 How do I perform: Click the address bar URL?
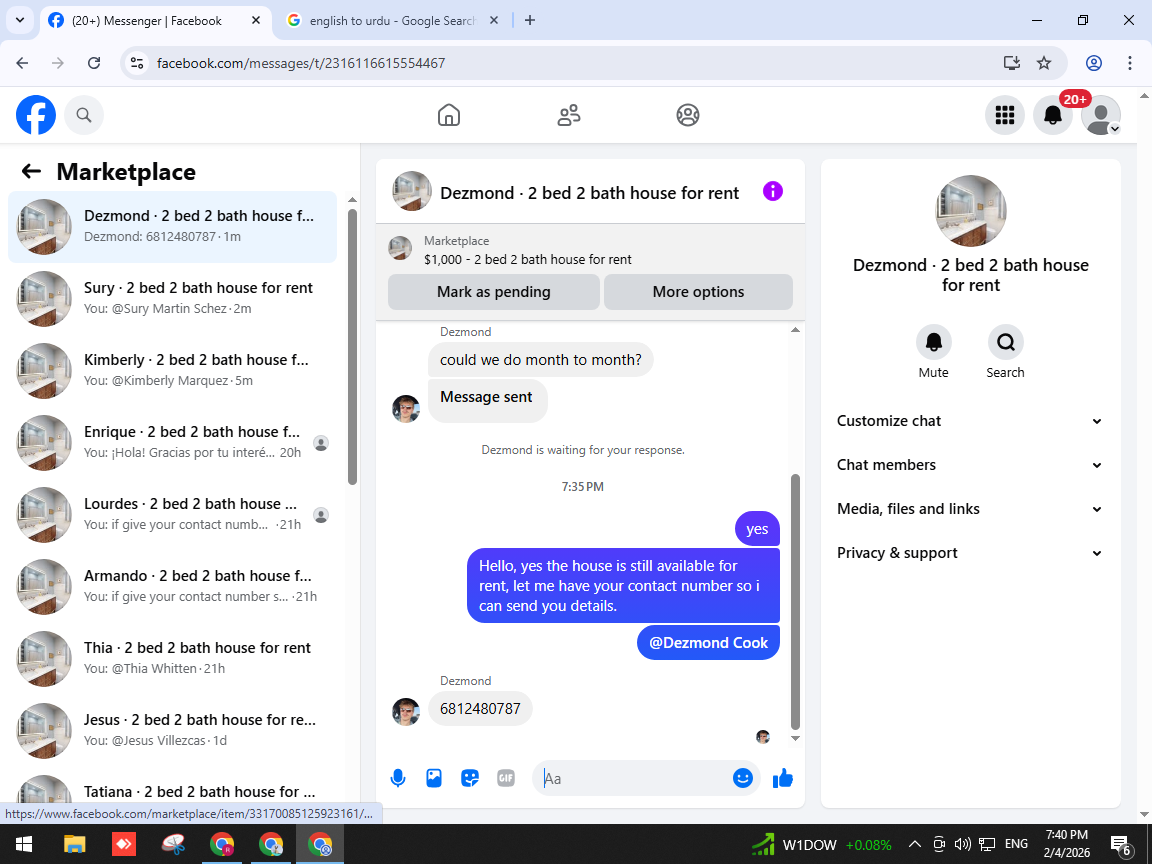click(300, 63)
